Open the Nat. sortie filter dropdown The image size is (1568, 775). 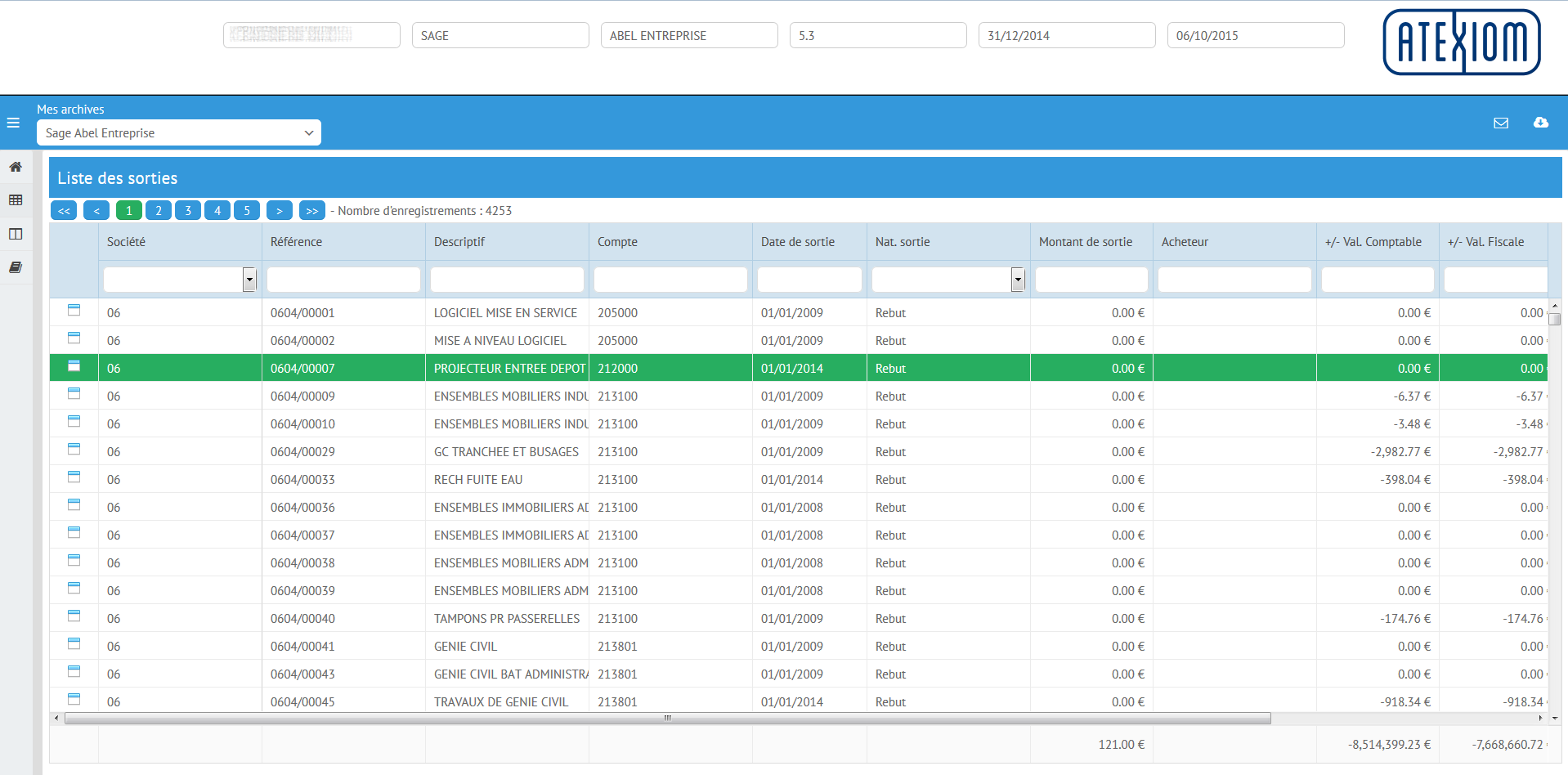tap(1018, 280)
